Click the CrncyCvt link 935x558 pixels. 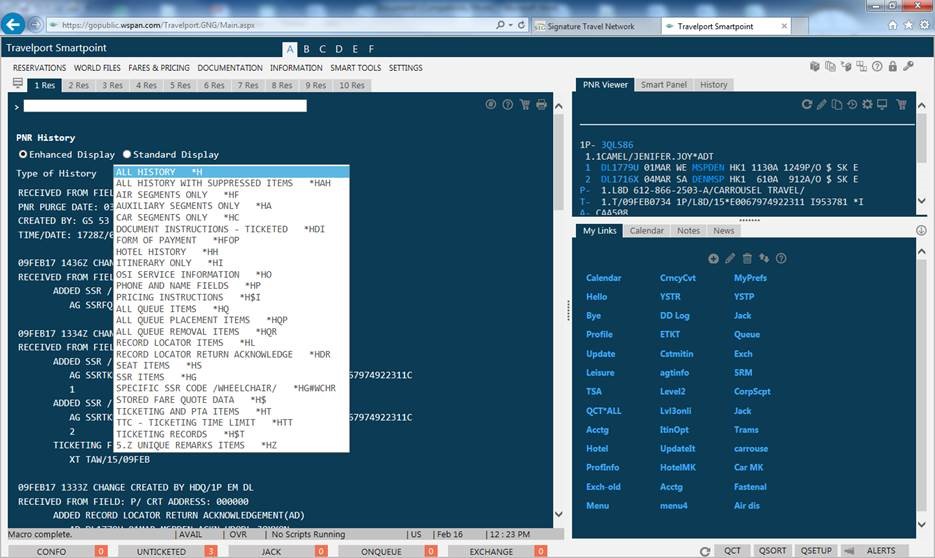click(x=677, y=278)
